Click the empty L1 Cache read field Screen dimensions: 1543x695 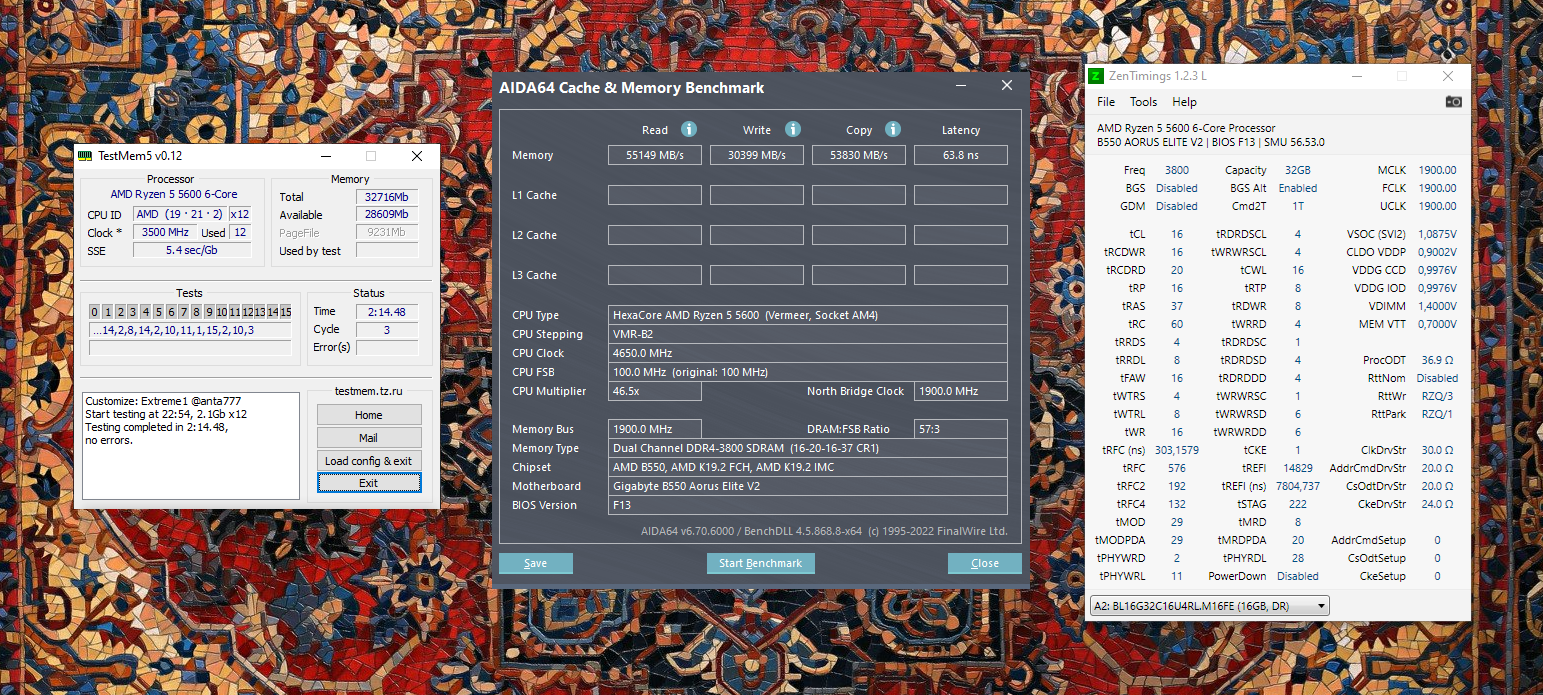(x=655, y=195)
